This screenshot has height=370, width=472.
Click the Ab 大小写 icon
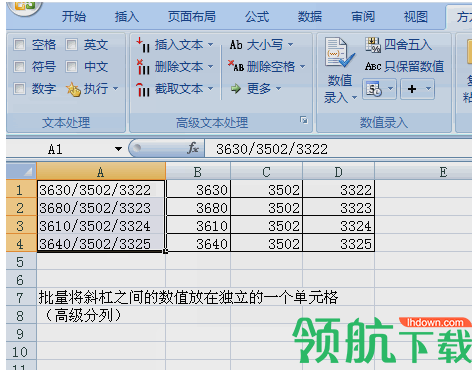[x=236, y=45]
